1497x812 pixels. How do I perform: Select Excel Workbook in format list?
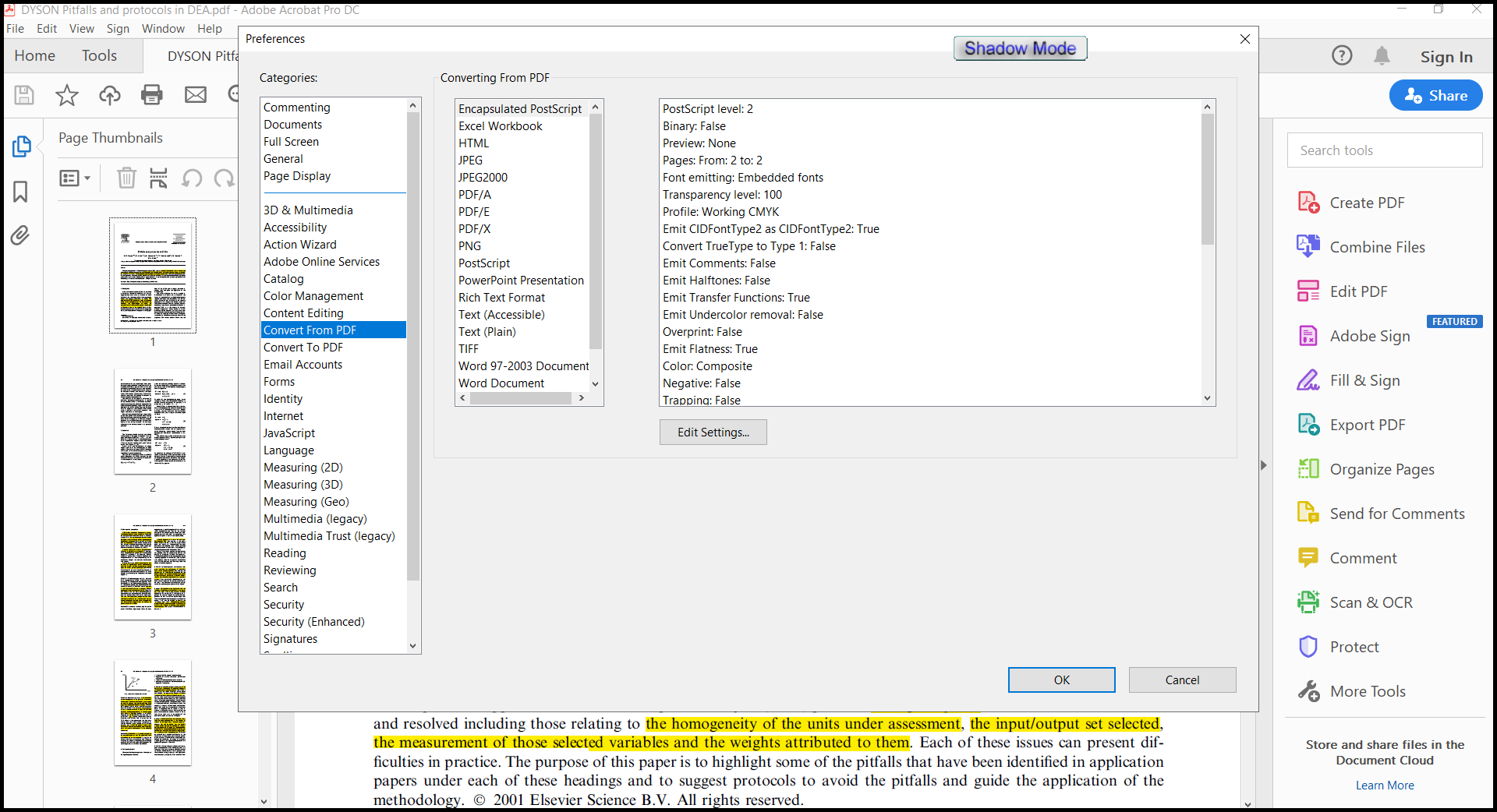[x=522, y=126]
